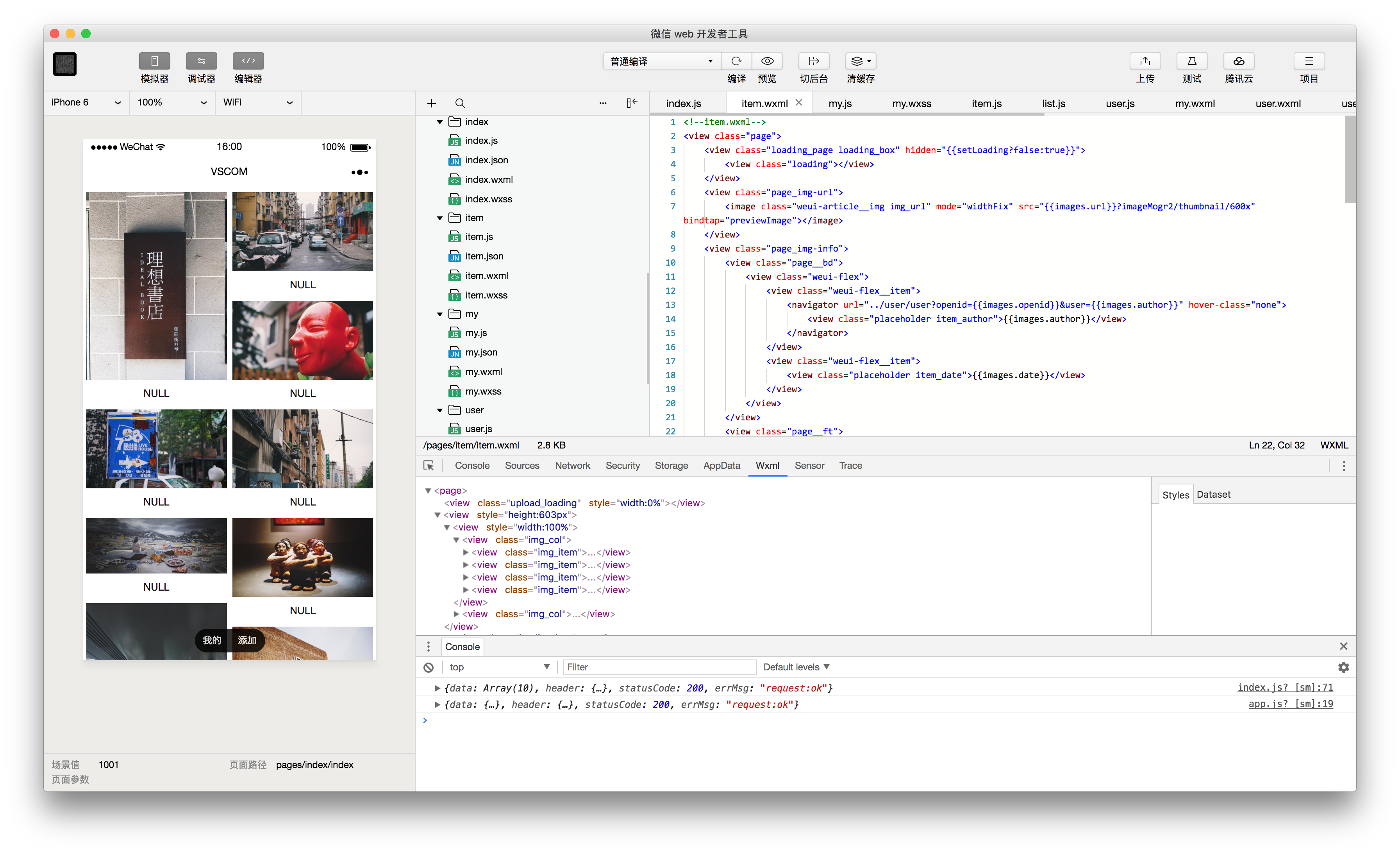This screenshot has height=854, width=1400.
Task: Click the add new file plus icon
Action: point(431,104)
